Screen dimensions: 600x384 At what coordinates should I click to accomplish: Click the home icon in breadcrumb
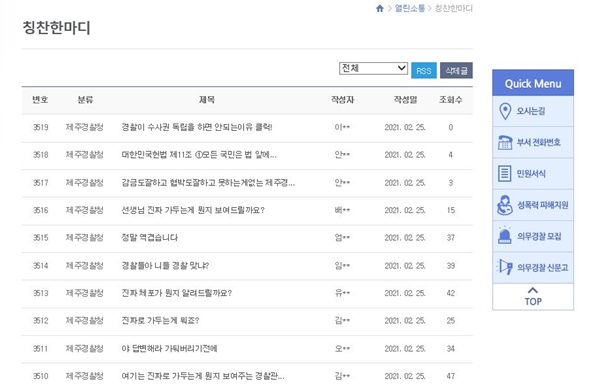(380, 8)
